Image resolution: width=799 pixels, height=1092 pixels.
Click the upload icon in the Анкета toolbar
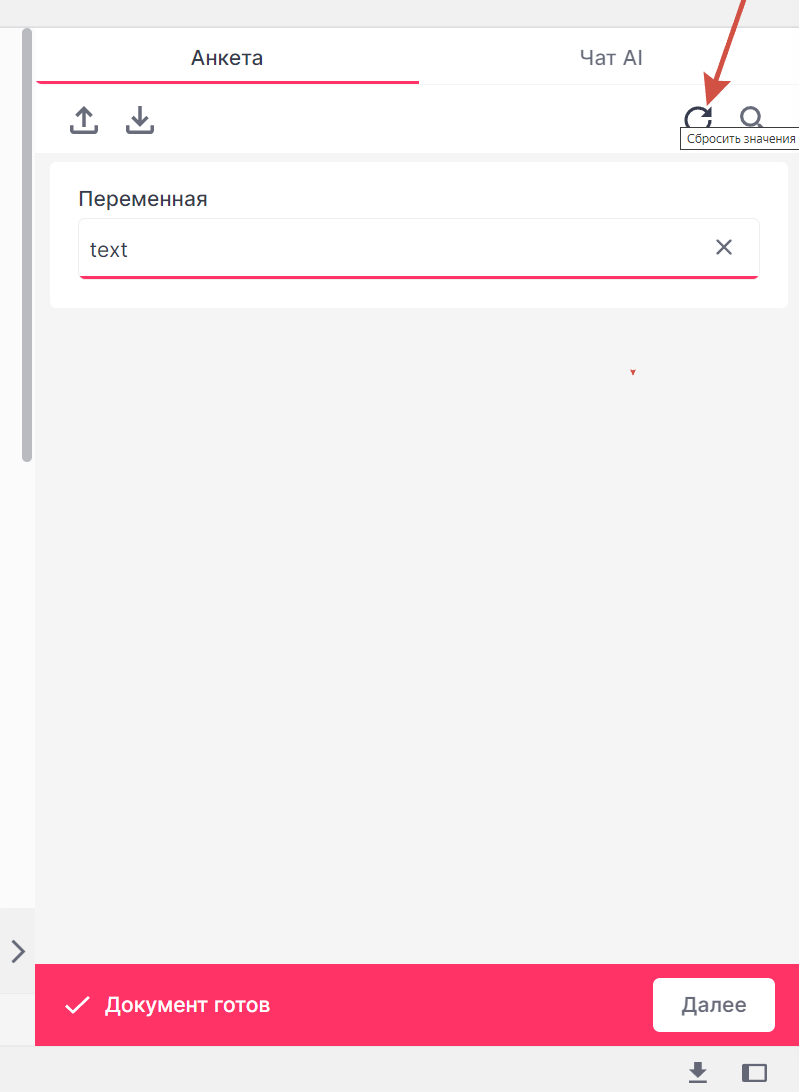[x=84, y=120]
